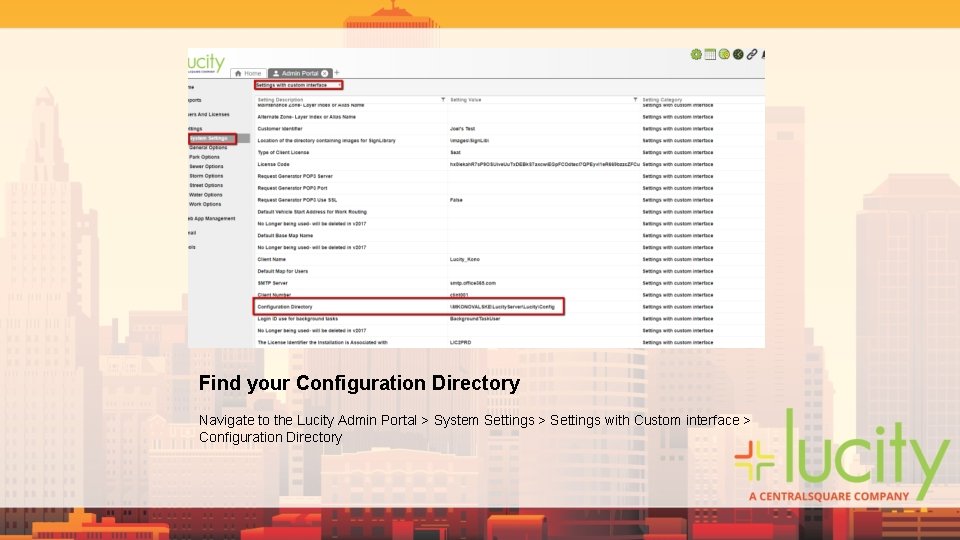Select Login ID for background tasks row
Image resolution: width=960 pixels, height=540 pixels.
coord(298,319)
